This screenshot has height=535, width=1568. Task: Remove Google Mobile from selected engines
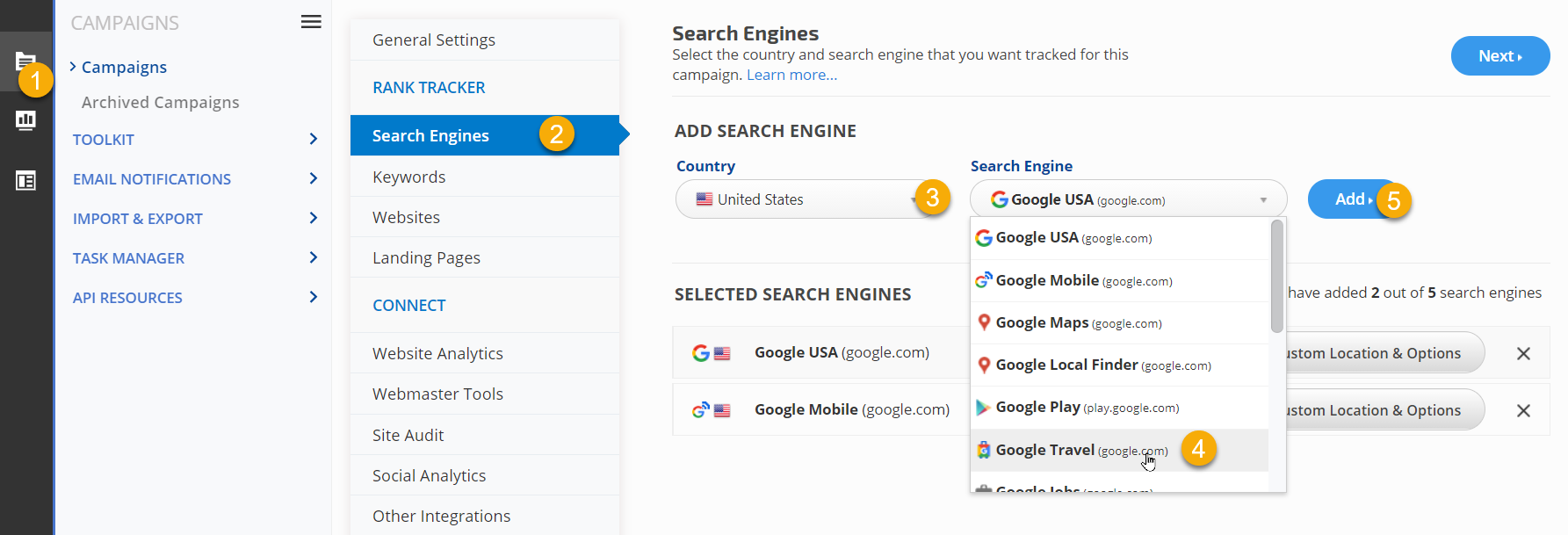click(1523, 410)
